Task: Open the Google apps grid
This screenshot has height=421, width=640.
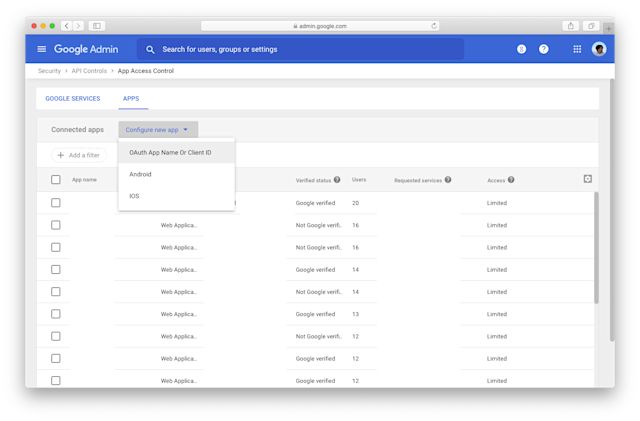Action: click(577, 49)
